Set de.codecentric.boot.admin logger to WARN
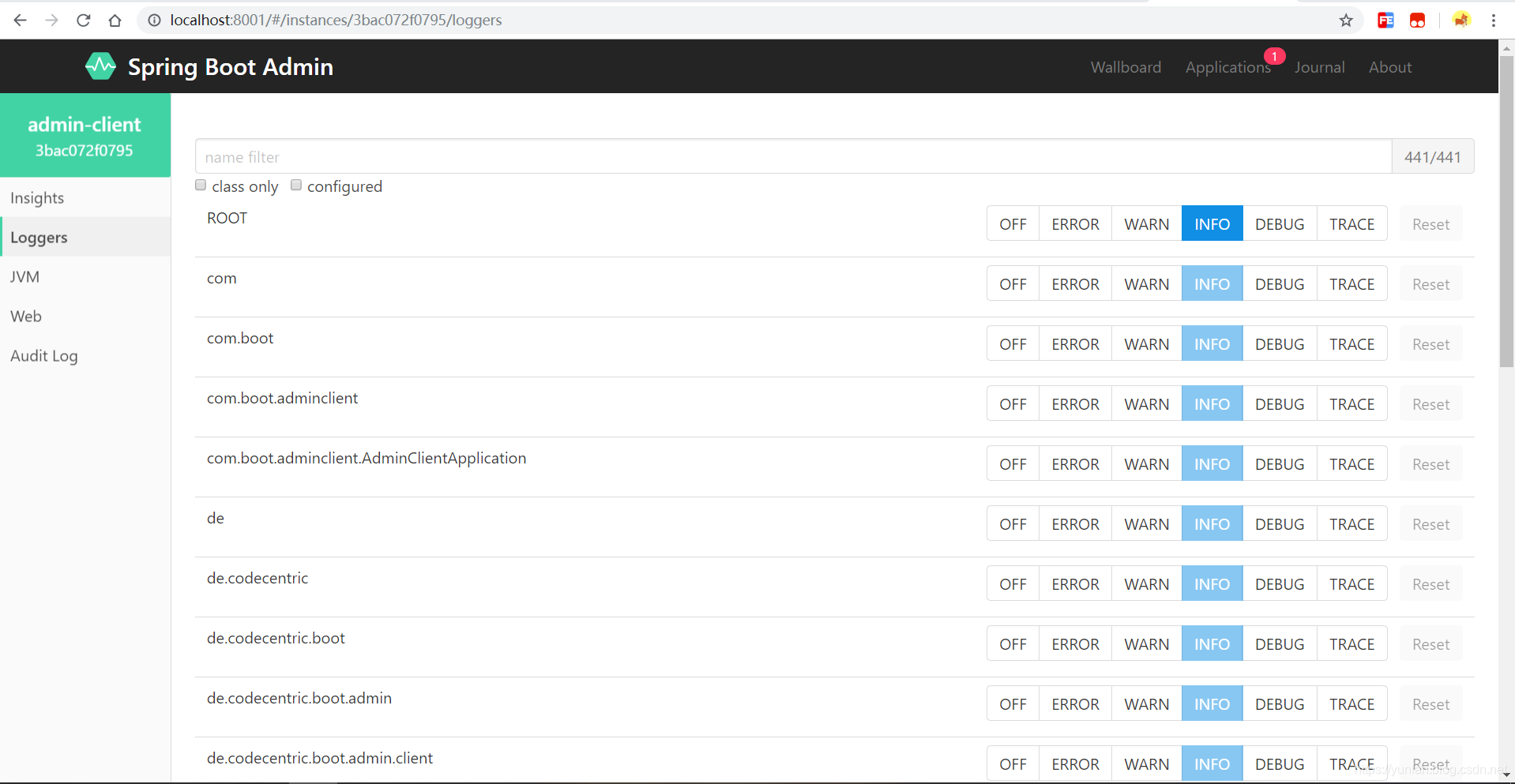Viewport: 1515px width, 784px height. click(x=1146, y=703)
